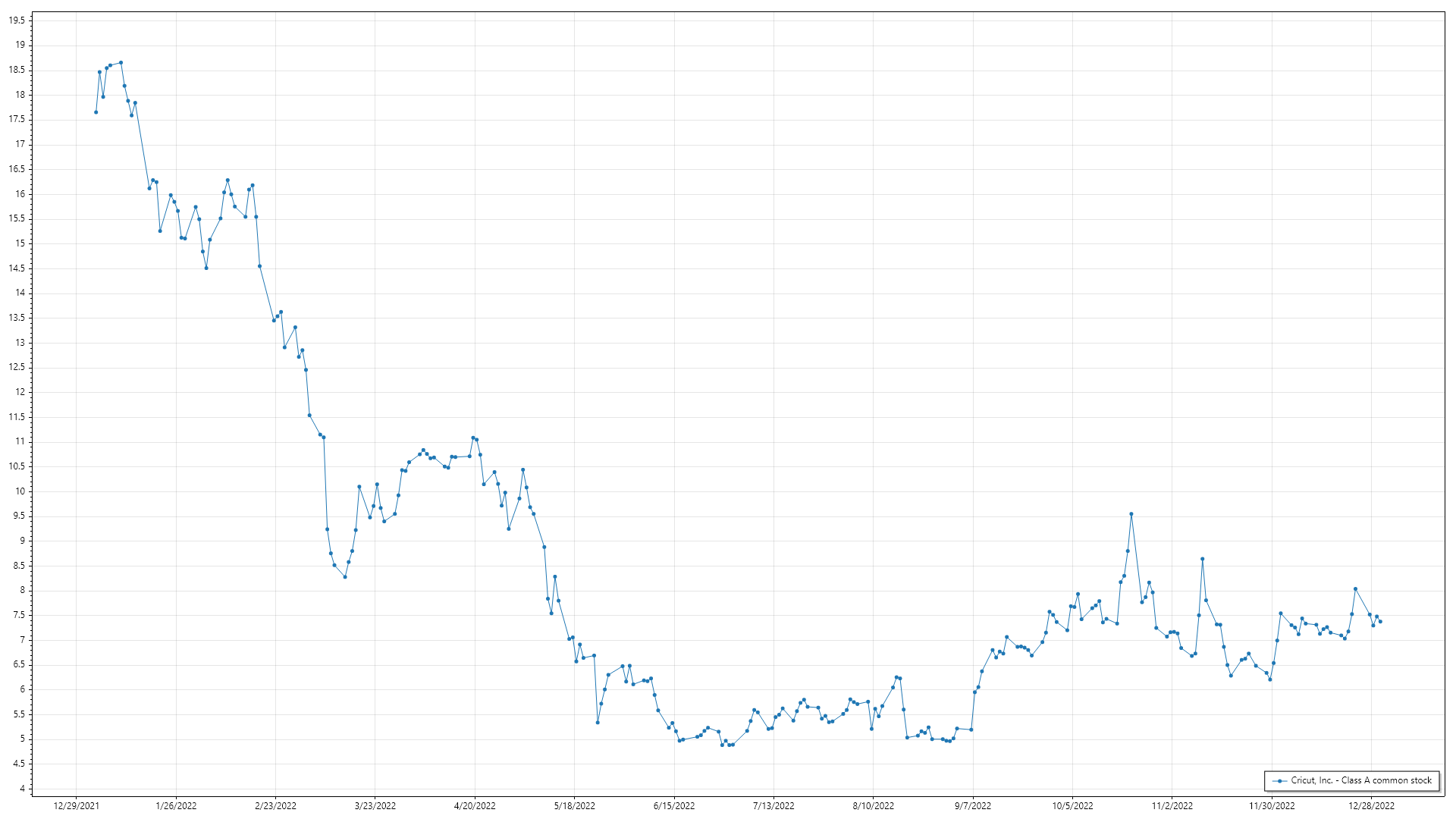Click the first data point of the series
This screenshot has height=819, width=1456.
[x=96, y=112]
